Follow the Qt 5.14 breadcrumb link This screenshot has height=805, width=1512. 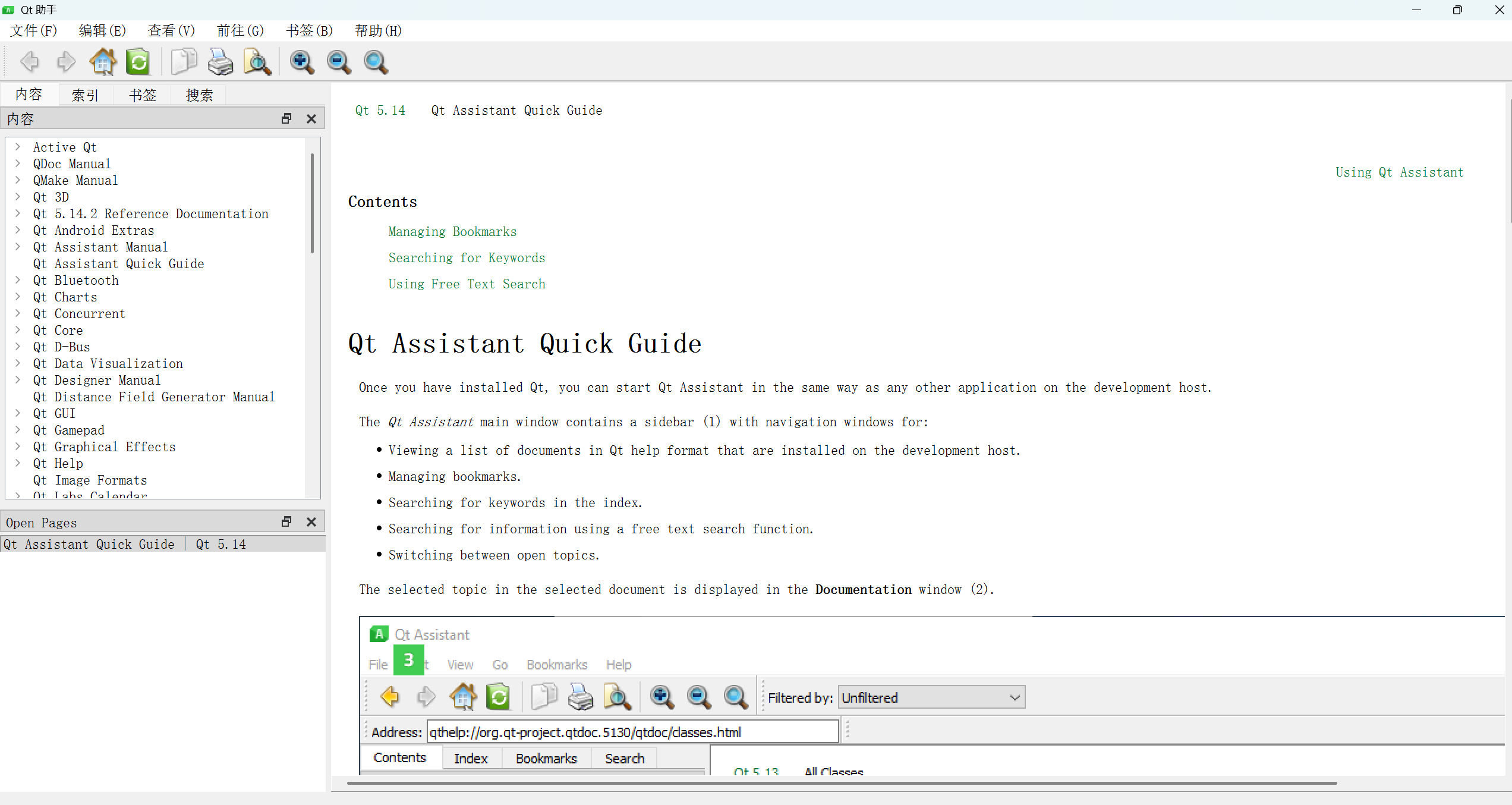tap(380, 110)
